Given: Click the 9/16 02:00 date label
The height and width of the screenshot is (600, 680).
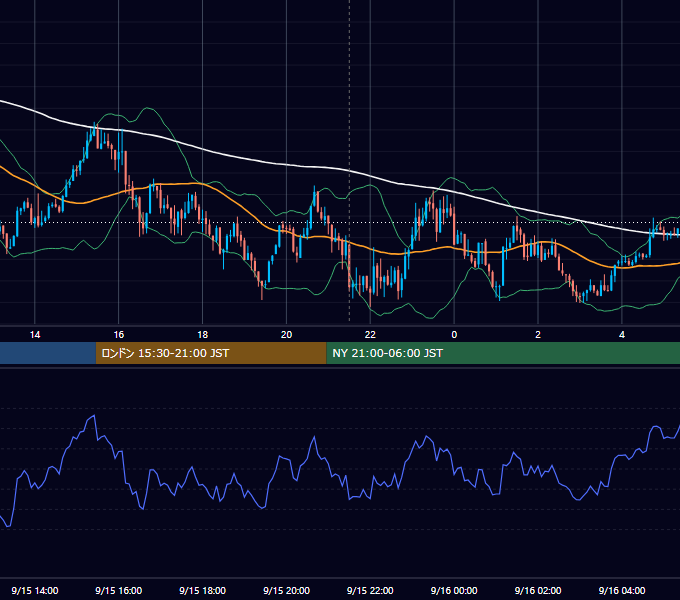Looking at the screenshot, I should click(x=538, y=590).
